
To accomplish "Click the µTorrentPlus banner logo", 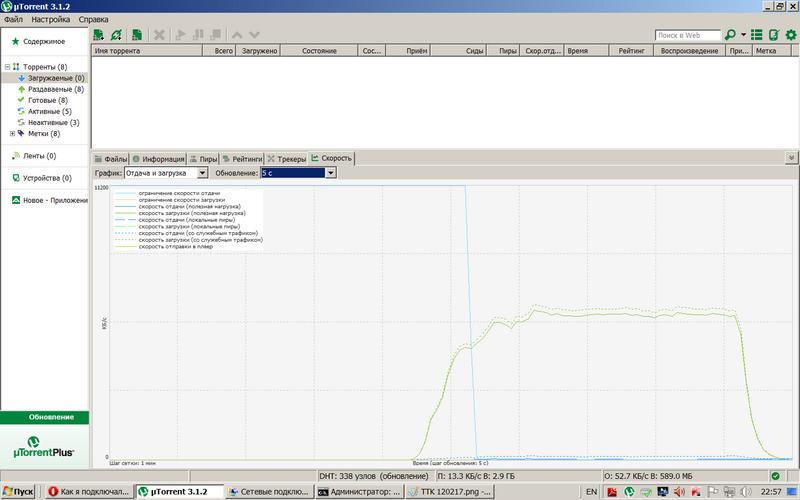I will coord(44,447).
